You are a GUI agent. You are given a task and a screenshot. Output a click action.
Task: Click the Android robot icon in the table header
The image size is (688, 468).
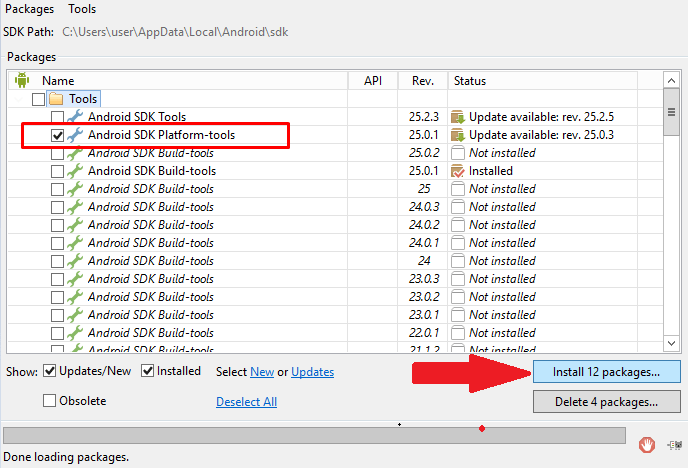(x=22, y=80)
